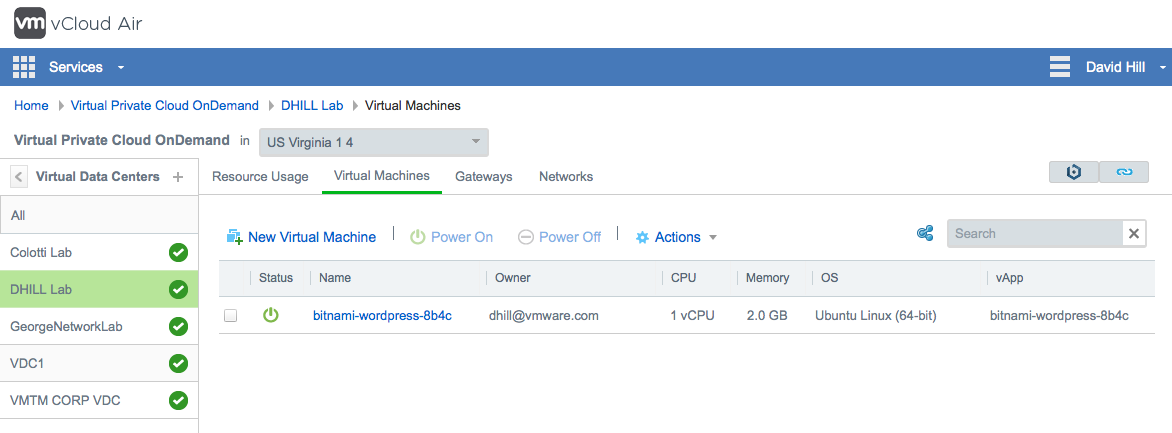Open the Actions dropdown menu
The height and width of the screenshot is (433, 1172).
point(676,237)
